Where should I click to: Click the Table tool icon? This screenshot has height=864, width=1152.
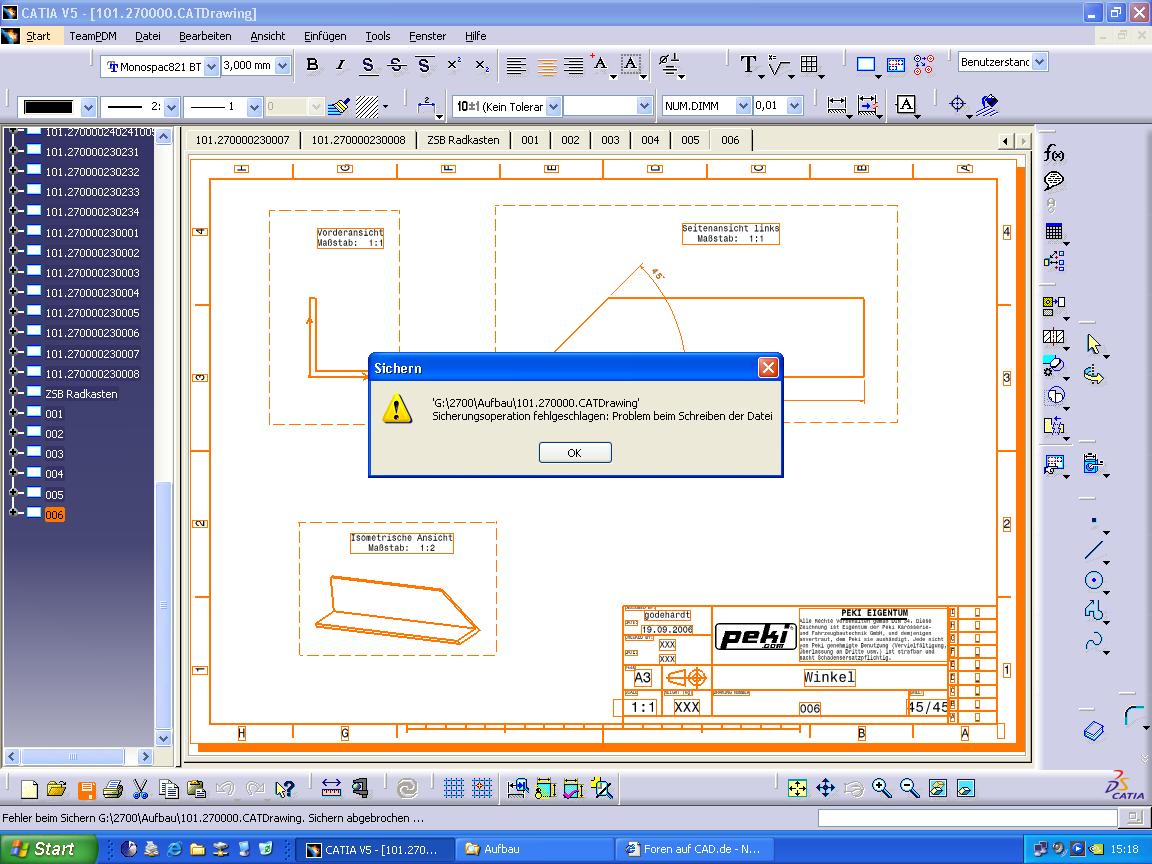pyautogui.click(x=809, y=65)
